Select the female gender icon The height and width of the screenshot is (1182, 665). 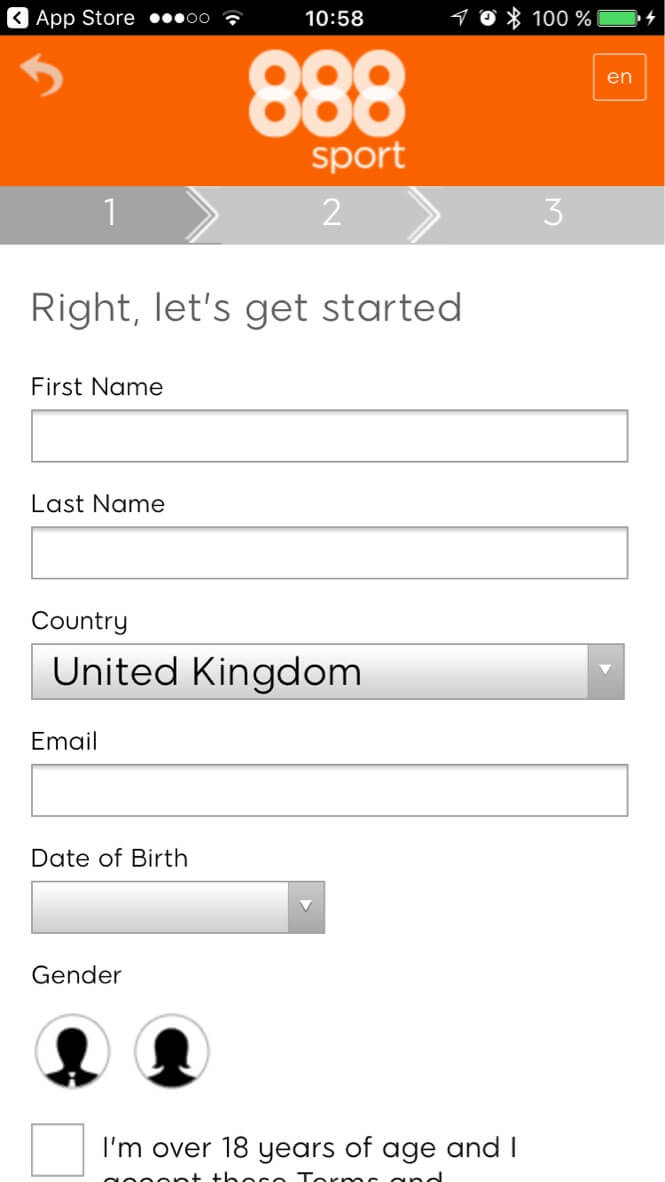(172, 1051)
